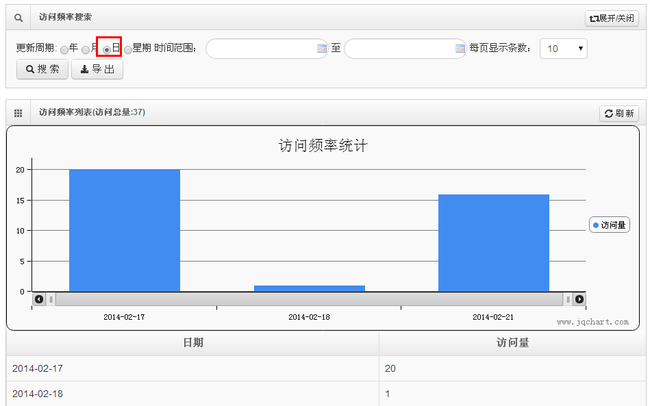The width and height of the screenshot is (650, 406).
Task: Click the chart title 访问频率统计
Action: [x=323, y=146]
